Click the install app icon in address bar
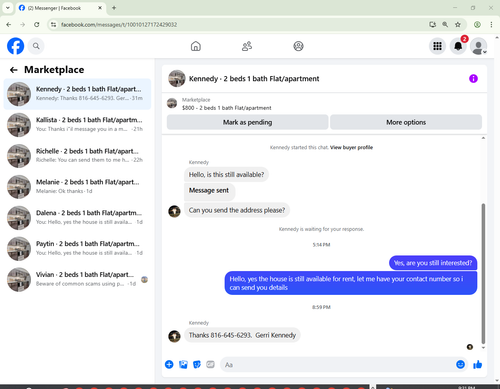500x389 pixels. 432,25
